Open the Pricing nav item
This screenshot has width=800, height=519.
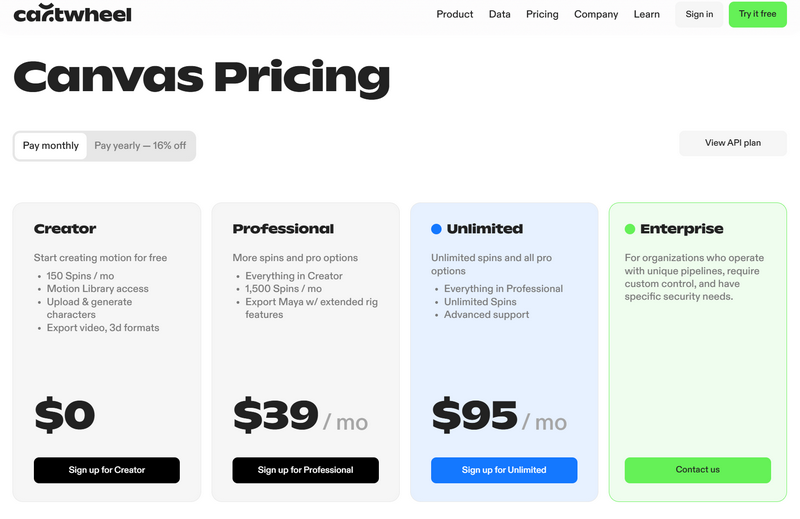click(x=542, y=14)
